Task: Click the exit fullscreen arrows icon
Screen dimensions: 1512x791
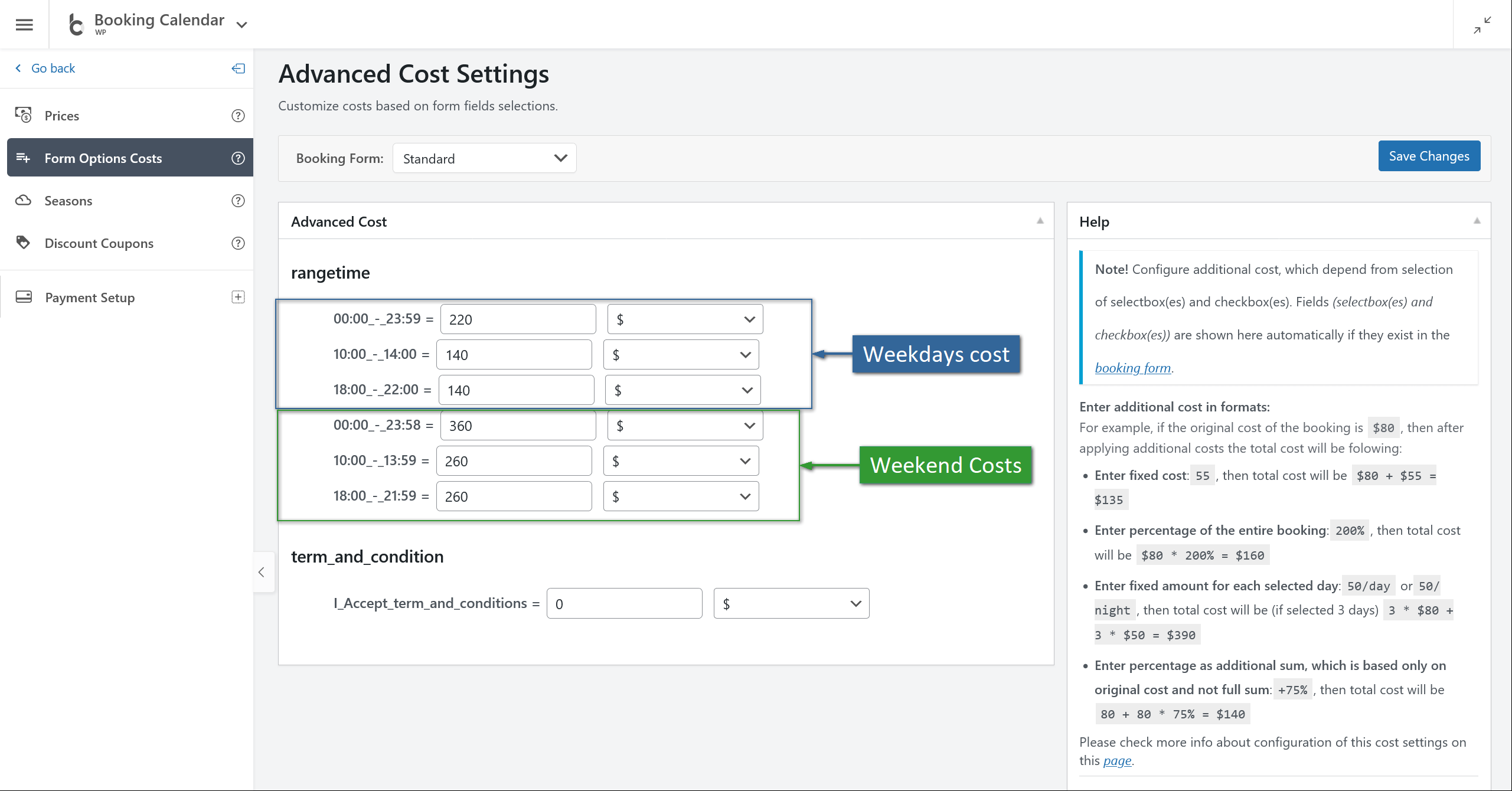Action: point(1482,25)
